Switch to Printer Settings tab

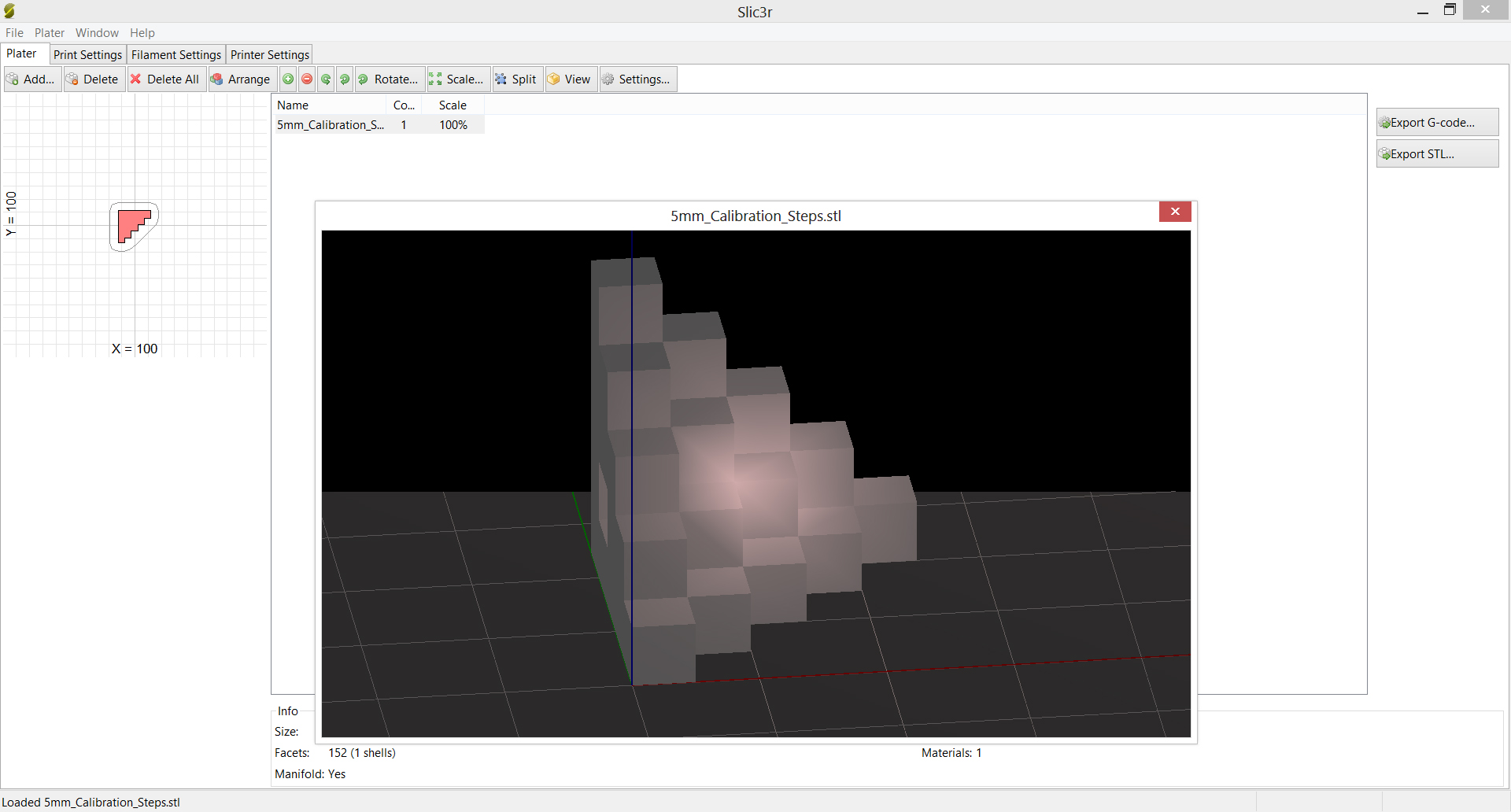(270, 55)
